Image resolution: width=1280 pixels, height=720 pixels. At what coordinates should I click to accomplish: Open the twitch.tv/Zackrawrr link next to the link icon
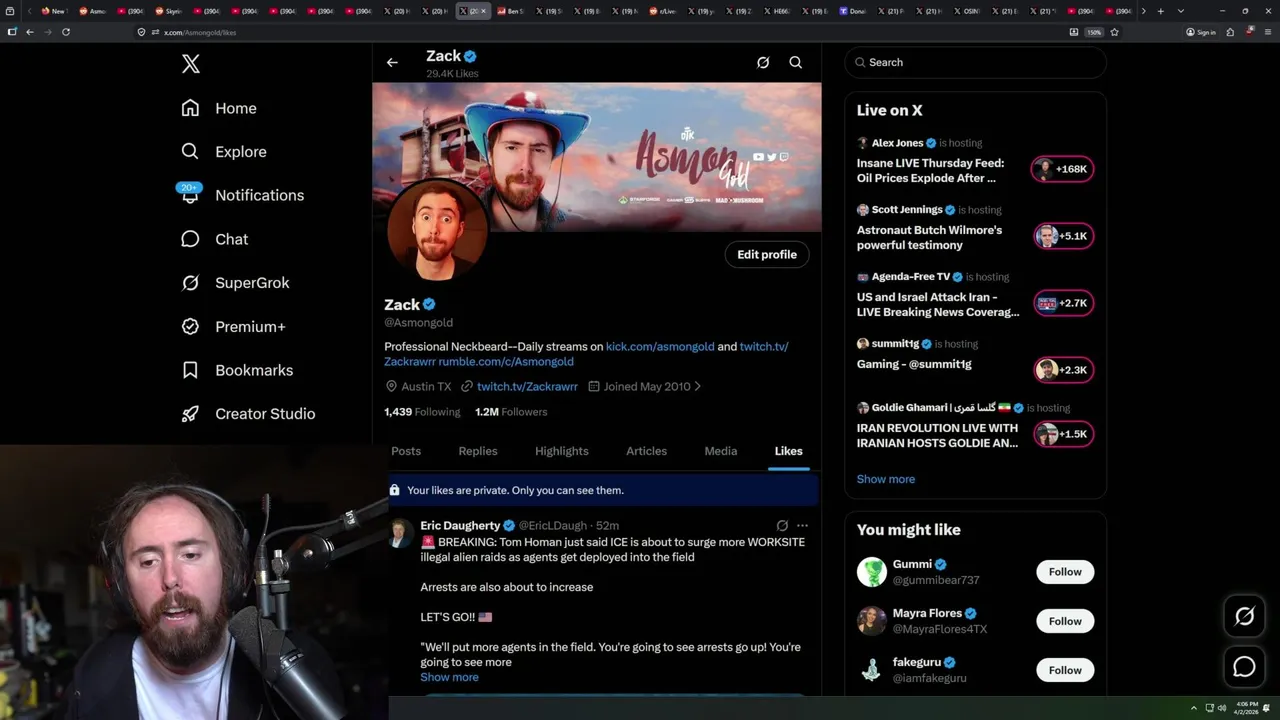point(527,386)
